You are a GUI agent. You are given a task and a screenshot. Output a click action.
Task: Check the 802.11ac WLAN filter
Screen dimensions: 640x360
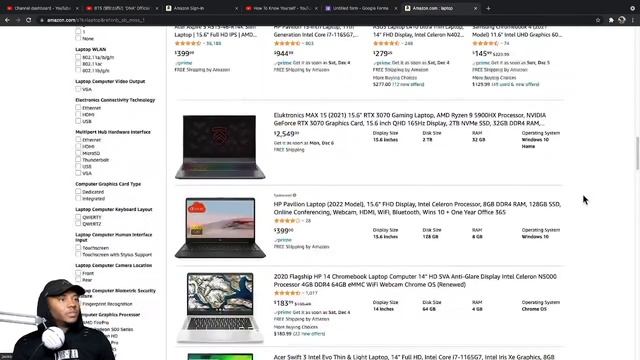coord(78,64)
